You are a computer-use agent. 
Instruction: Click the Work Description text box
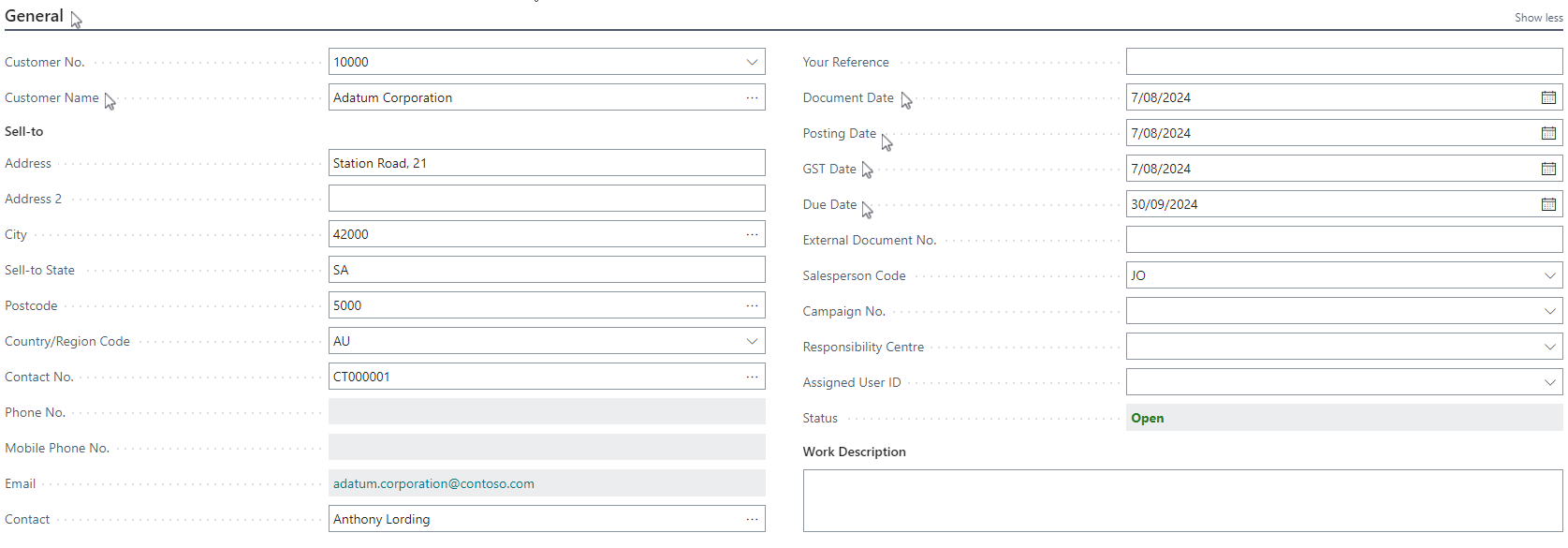coord(1182,500)
